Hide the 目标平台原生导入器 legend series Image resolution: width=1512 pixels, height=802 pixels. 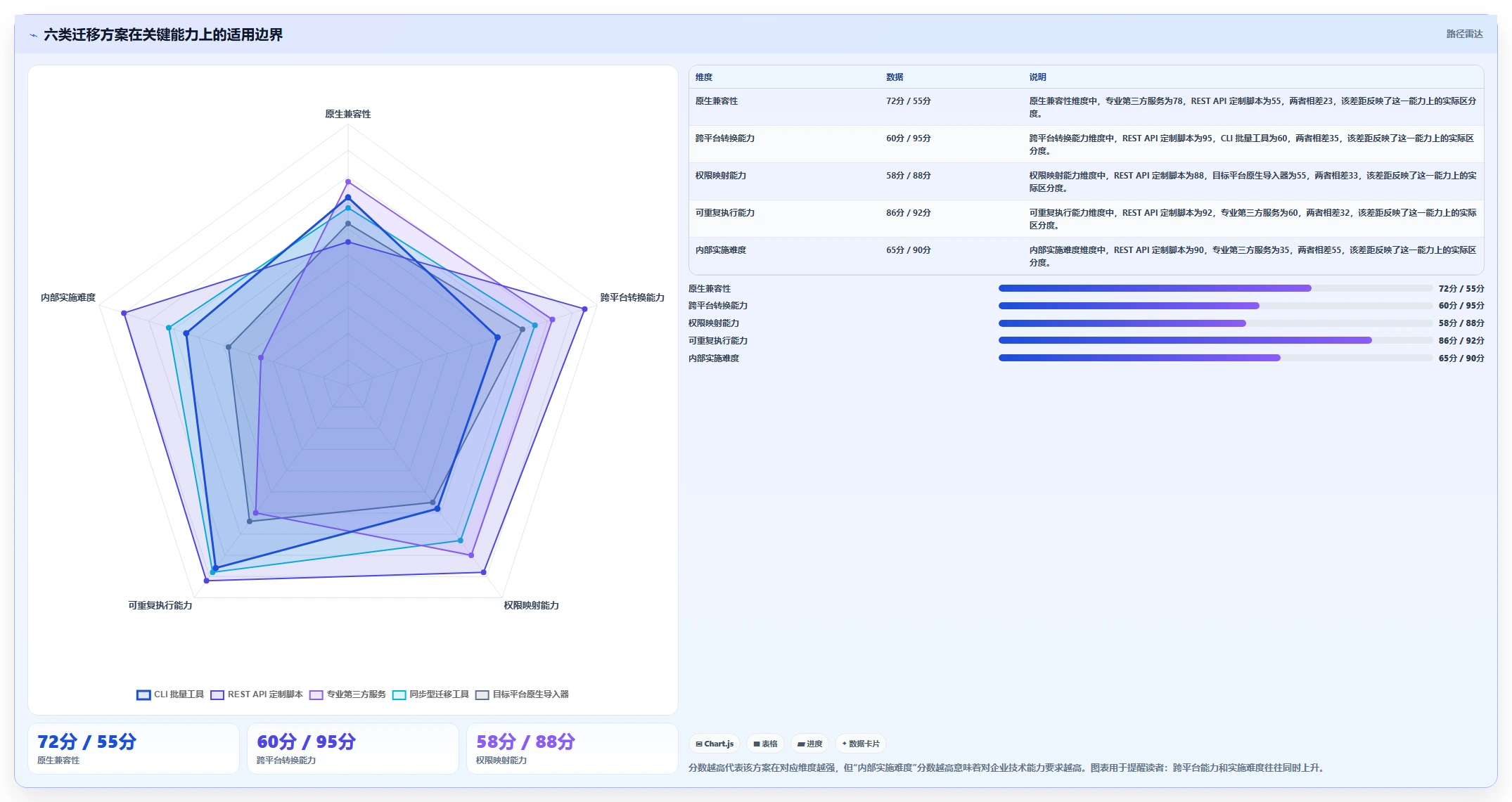(522, 694)
